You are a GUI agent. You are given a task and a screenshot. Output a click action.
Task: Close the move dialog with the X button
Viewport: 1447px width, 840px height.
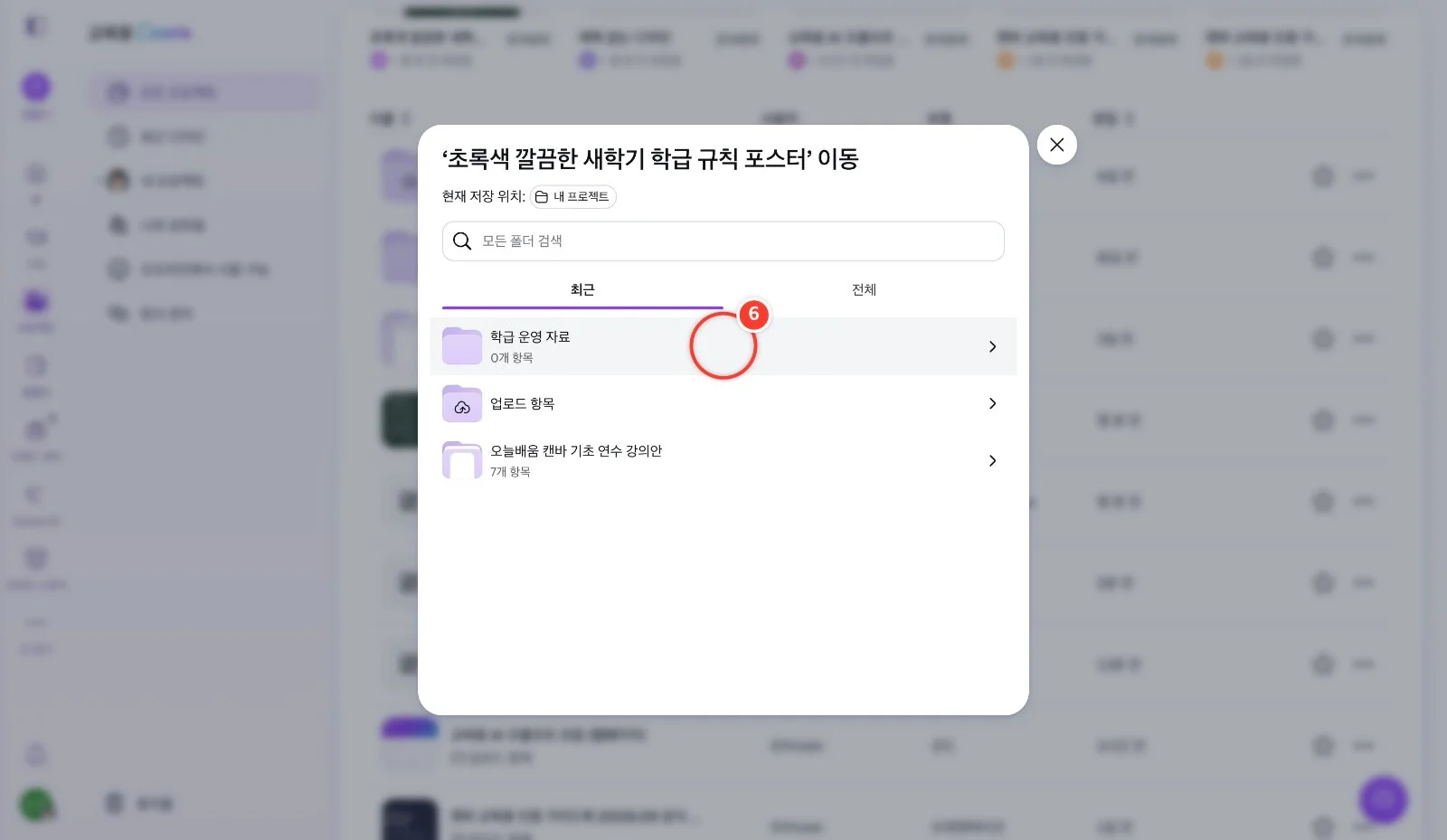(x=1056, y=145)
